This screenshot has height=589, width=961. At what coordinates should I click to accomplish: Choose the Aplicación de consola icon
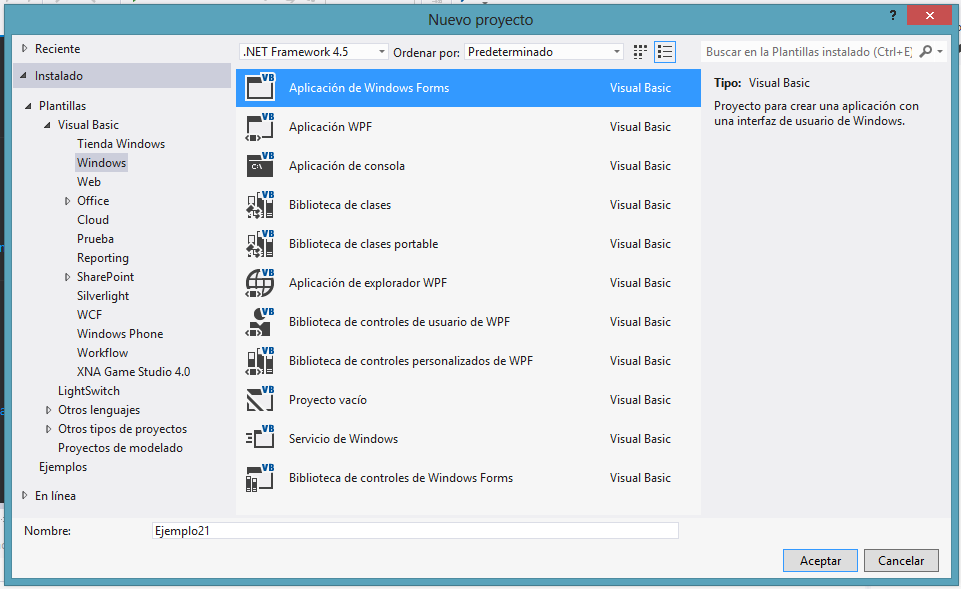point(260,165)
